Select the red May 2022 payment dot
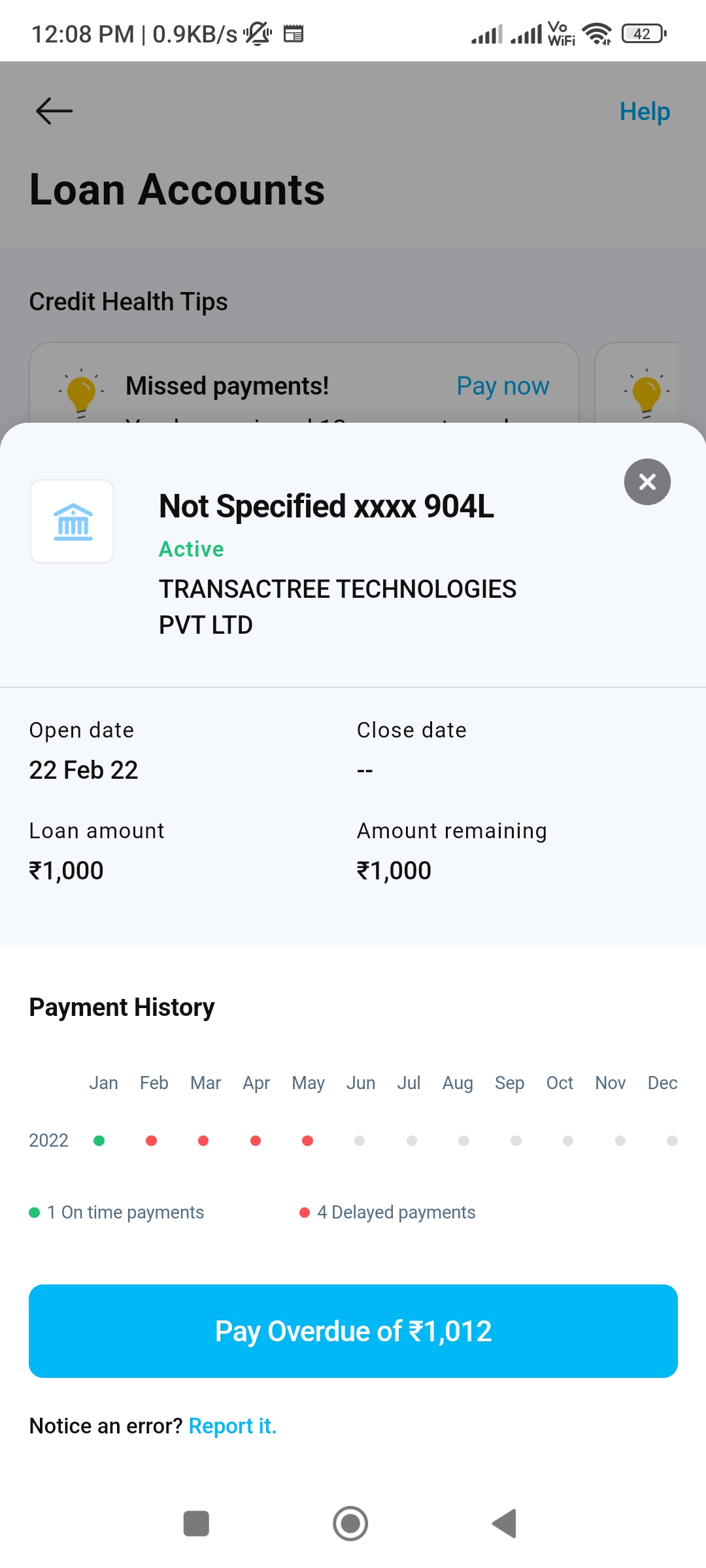706x1568 pixels. (x=307, y=1141)
